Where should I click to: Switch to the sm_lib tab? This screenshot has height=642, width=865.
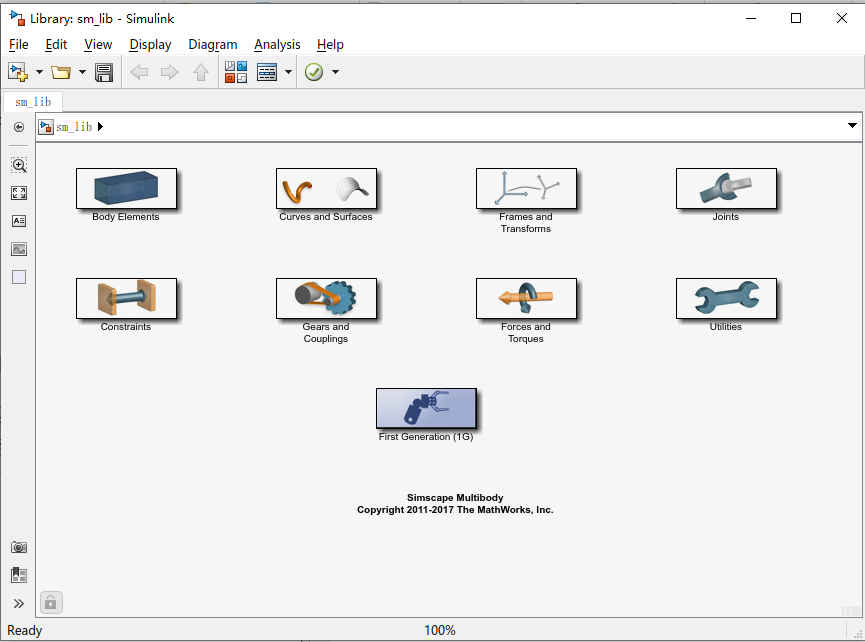pos(33,101)
